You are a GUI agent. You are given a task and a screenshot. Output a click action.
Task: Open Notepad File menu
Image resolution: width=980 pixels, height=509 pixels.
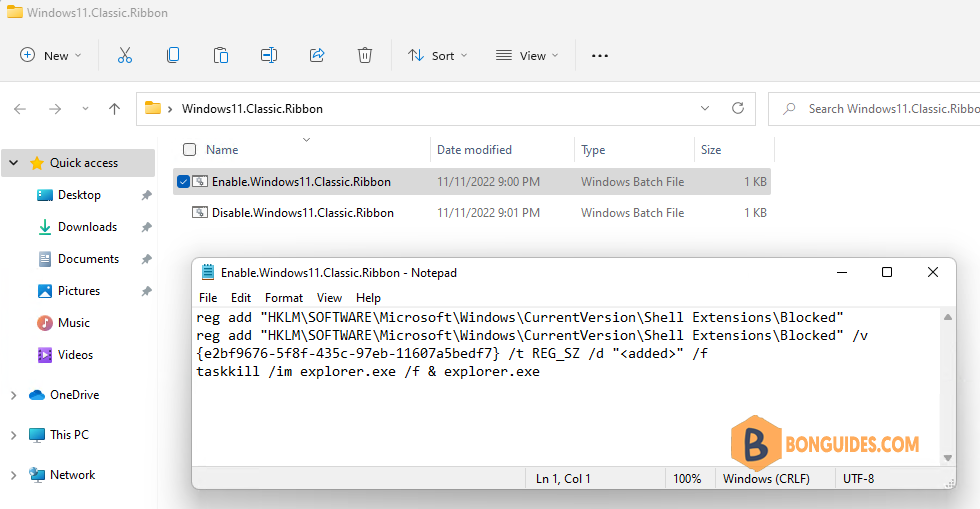pyautogui.click(x=208, y=298)
